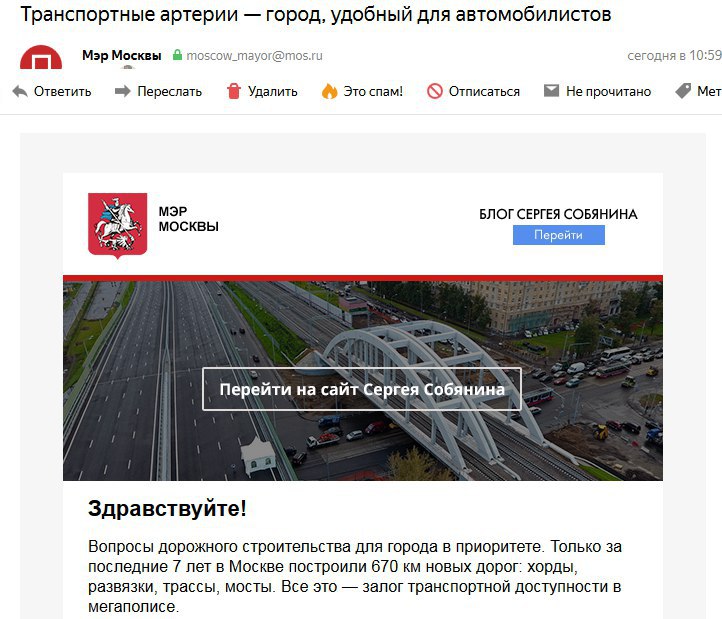Mark the message with Это спам!

point(373,91)
